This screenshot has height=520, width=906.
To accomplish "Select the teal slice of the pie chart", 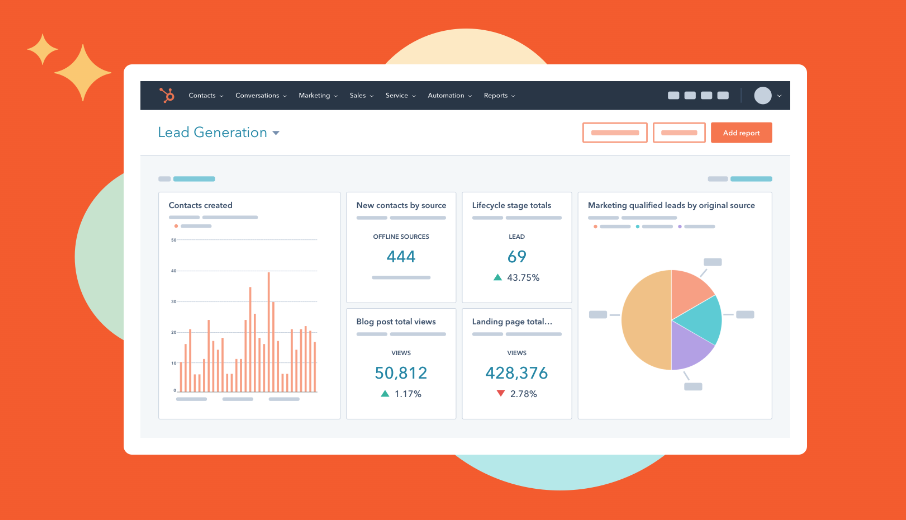I will pyautogui.click(x=699, y=314).
